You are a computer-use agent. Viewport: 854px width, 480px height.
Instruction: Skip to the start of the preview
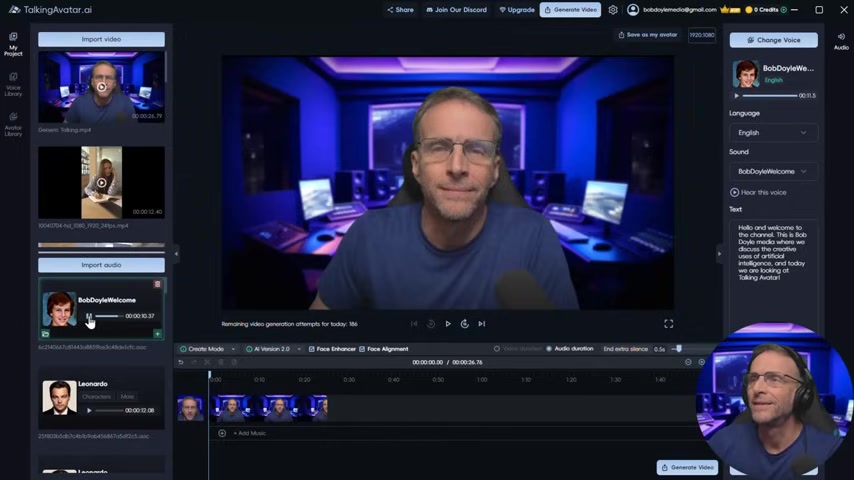[x=414, y=324]
